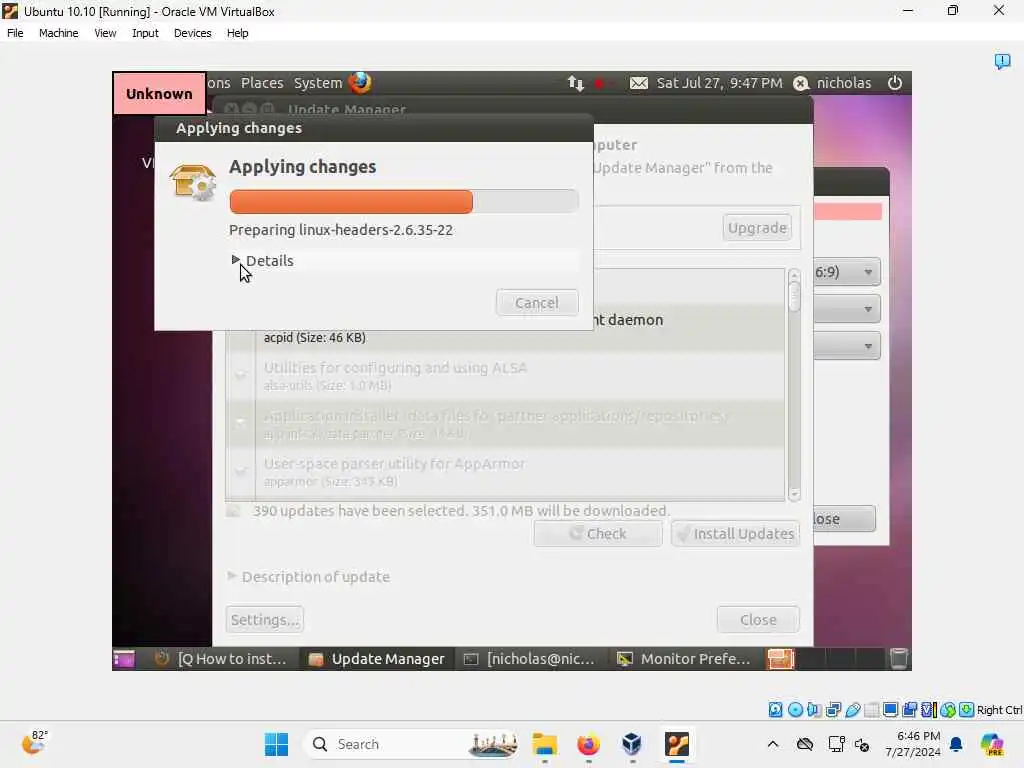
Task: Toggle checkbox for AppArmor parser utility update
Action: coord(240,472)
